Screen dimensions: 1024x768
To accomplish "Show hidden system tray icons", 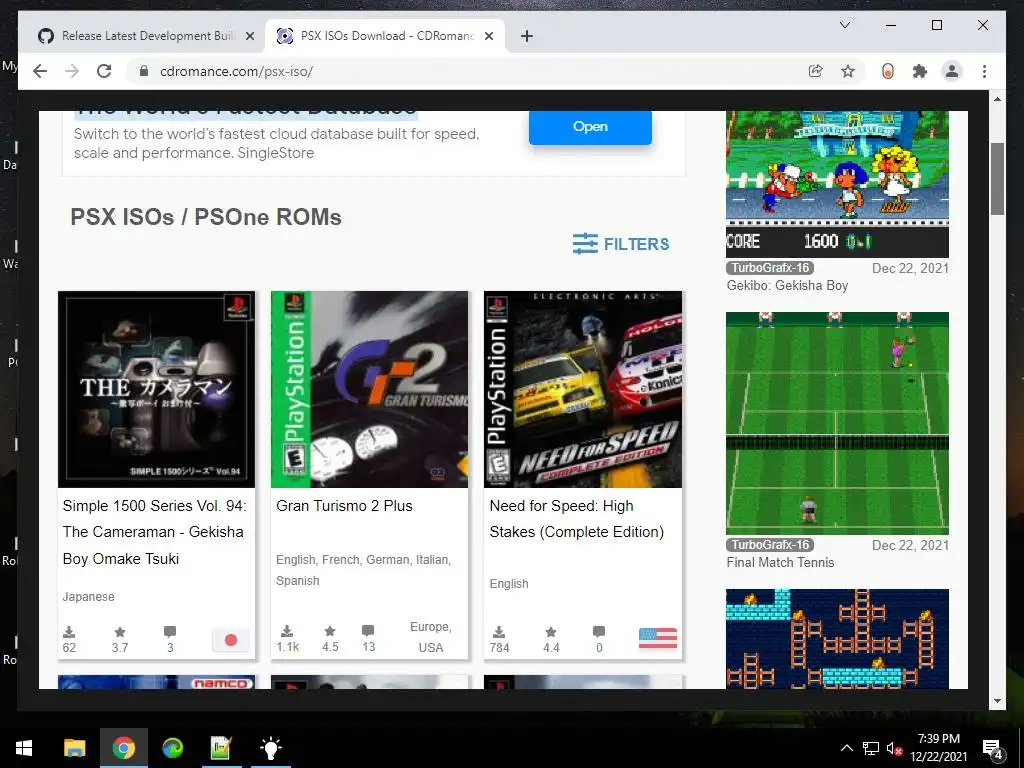I will (846, 748).
